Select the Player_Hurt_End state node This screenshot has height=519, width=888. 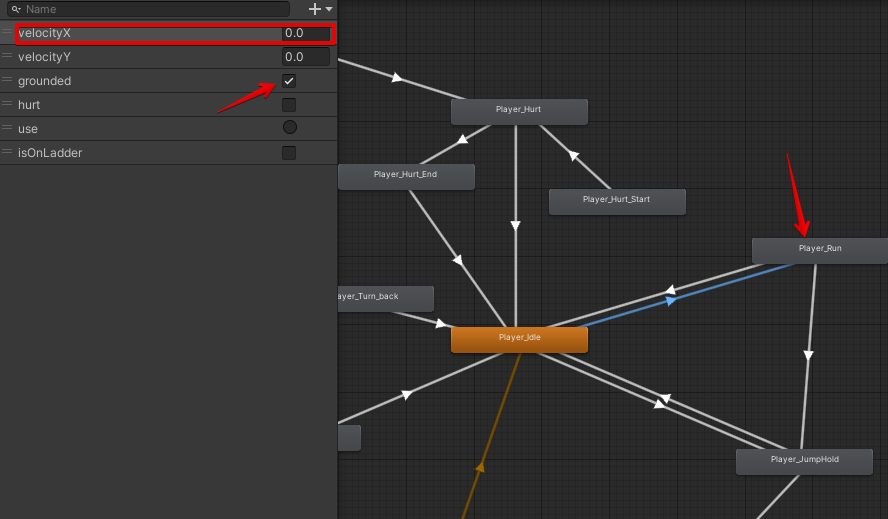tap(406, 175)
